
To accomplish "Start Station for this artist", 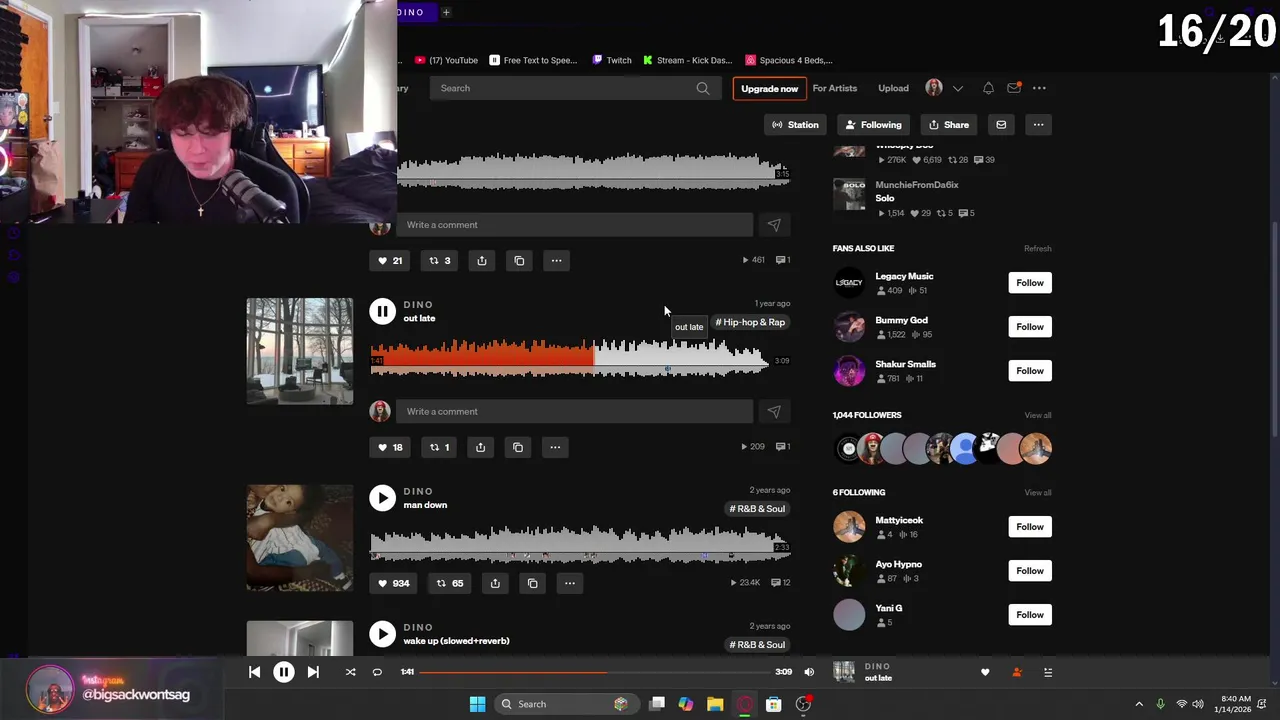I will [795, 125].
